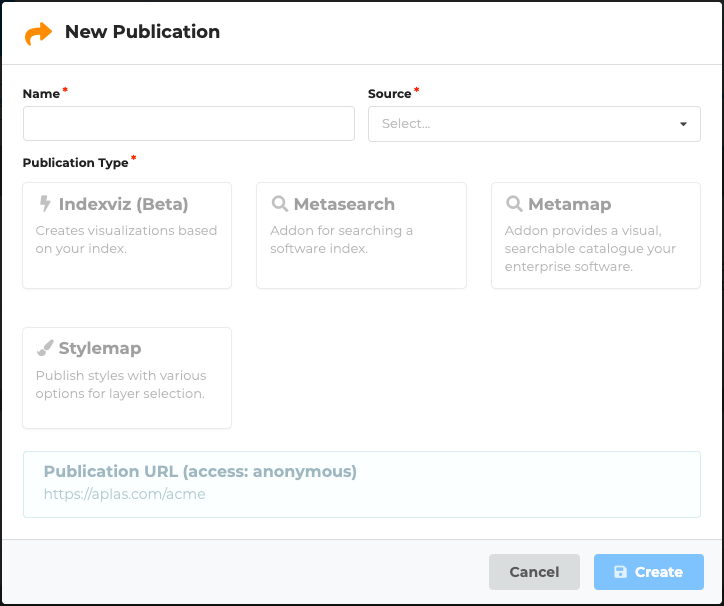Expand Source list using the caret arrow
Image resolution: width=724 pixels, height=606 pixels.
683,125
